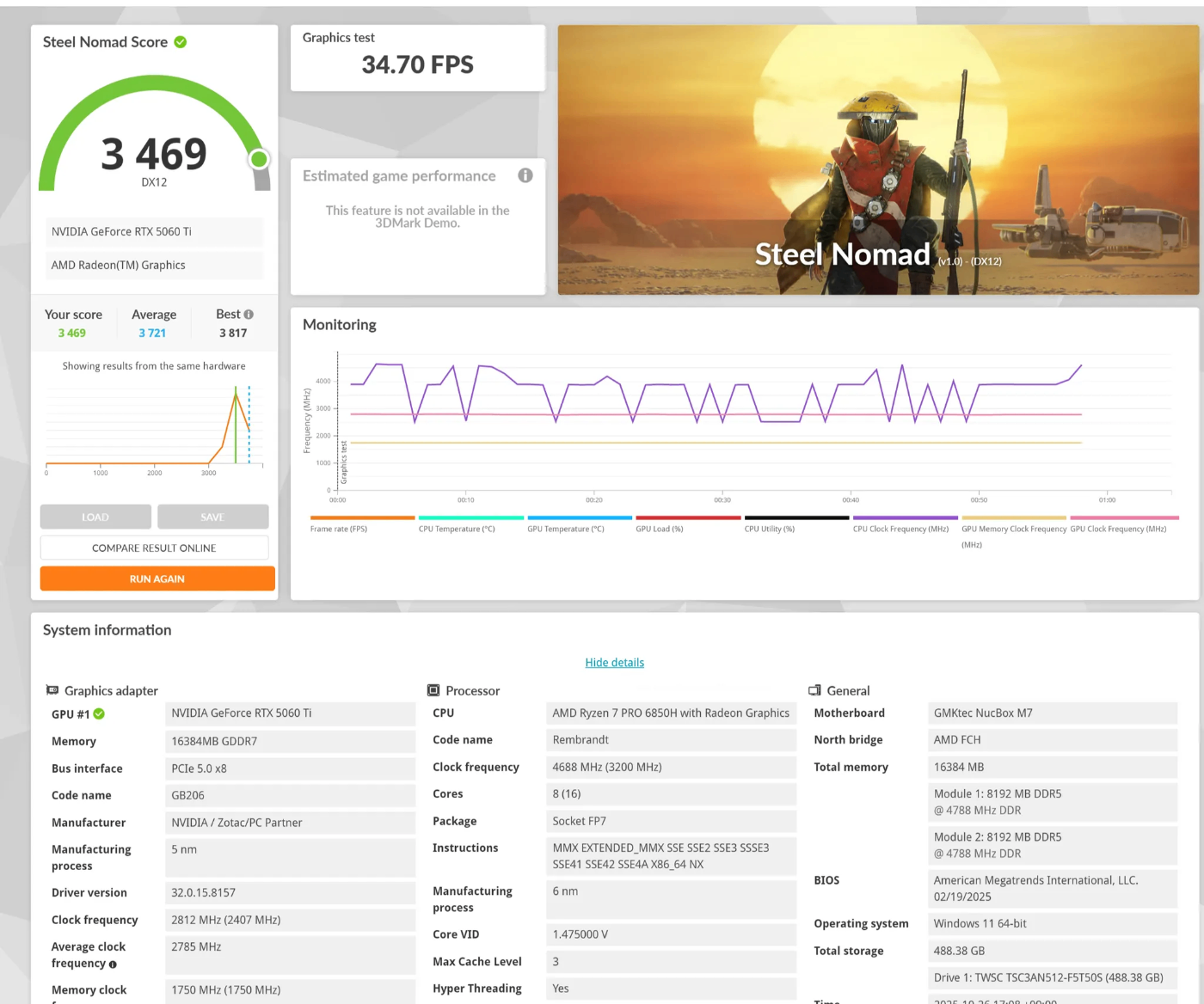The width and height of the screenshot is (1204, 1004).
Task: Click the green validation check beside GPU #1
Action: click(x=99, y=714)
